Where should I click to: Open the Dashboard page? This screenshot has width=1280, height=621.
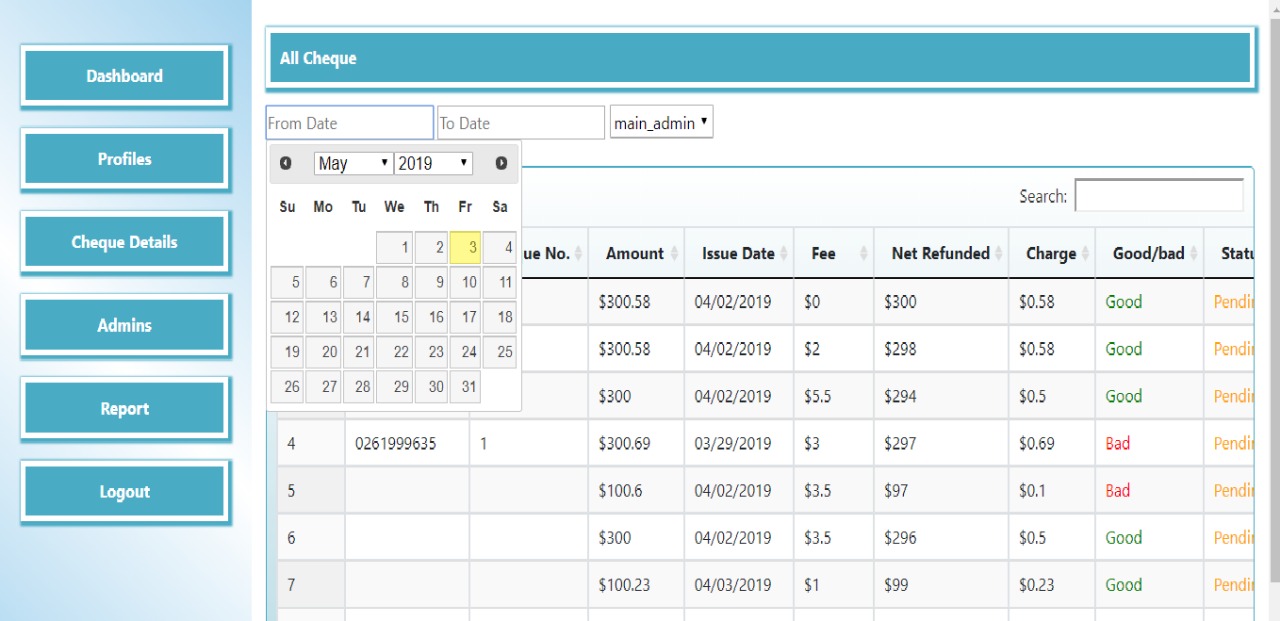pos(124,76)
